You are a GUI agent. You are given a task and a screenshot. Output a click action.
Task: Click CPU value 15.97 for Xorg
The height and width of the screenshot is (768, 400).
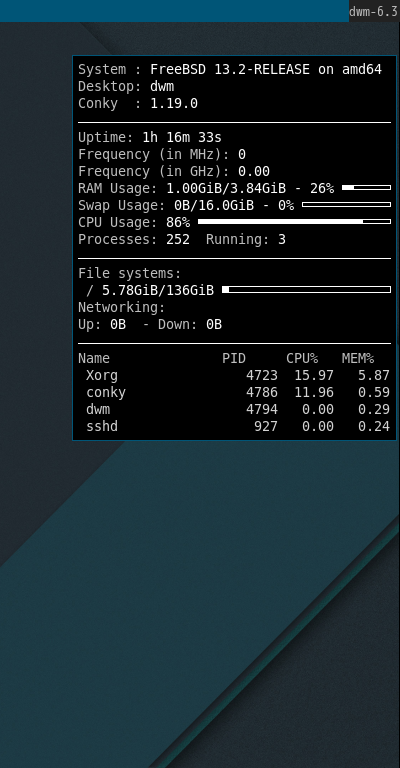(314, 376)
